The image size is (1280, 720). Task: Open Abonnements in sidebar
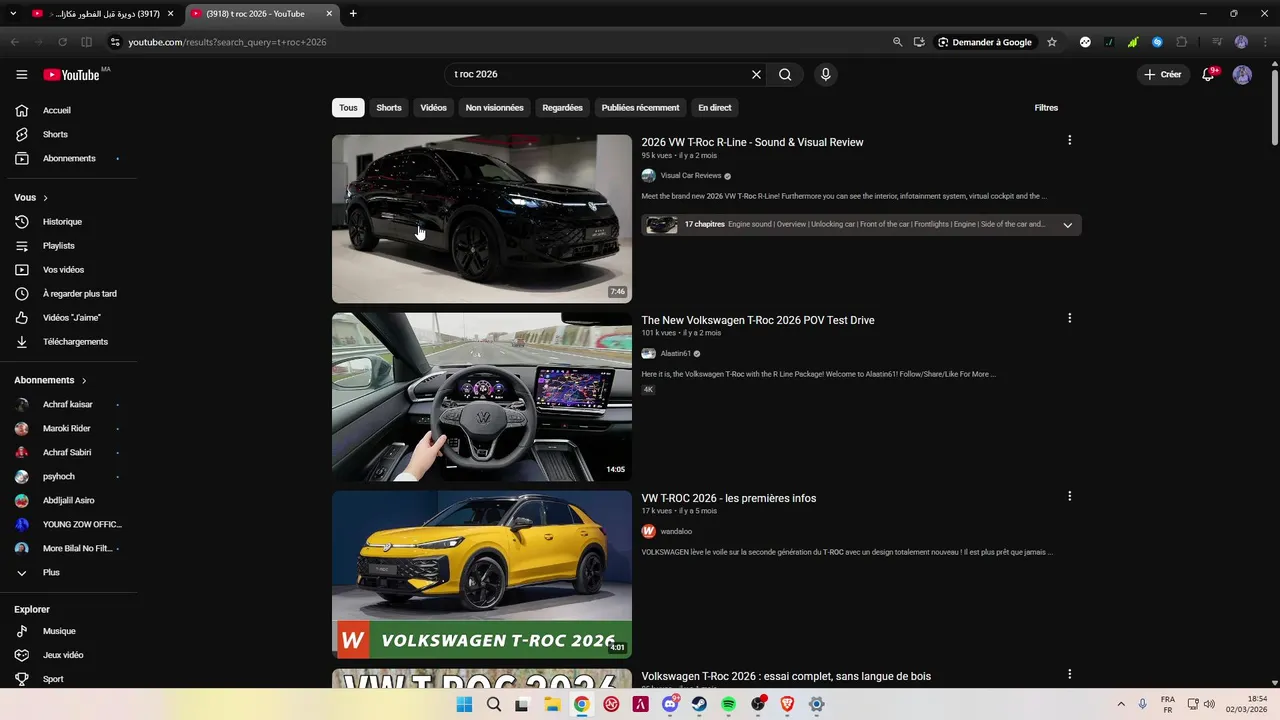tap(68, 158)
